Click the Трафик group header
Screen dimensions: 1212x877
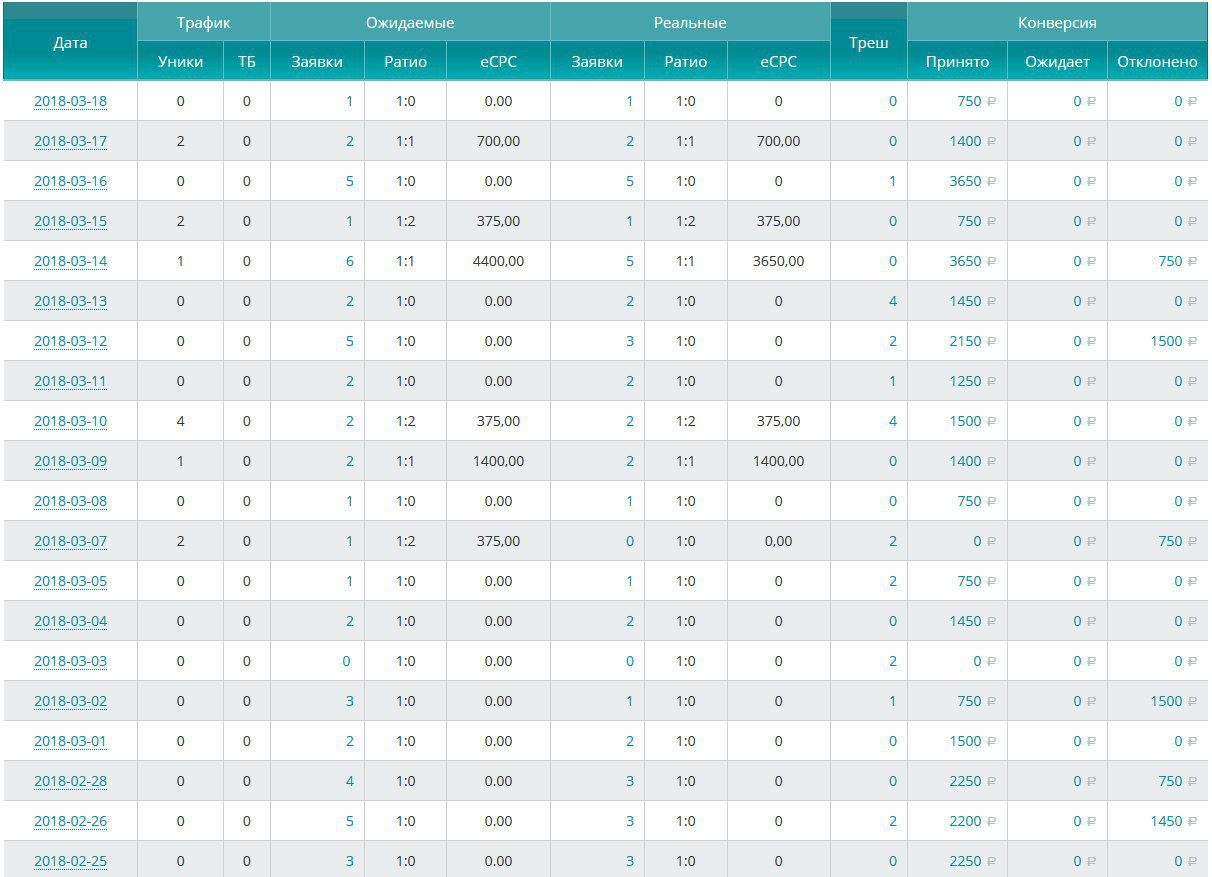tap(203, 22)
